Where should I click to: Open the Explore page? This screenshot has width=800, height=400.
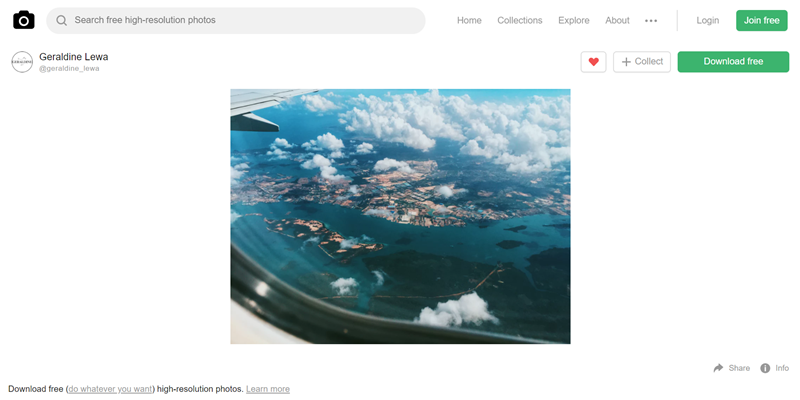tap(574, 20)
